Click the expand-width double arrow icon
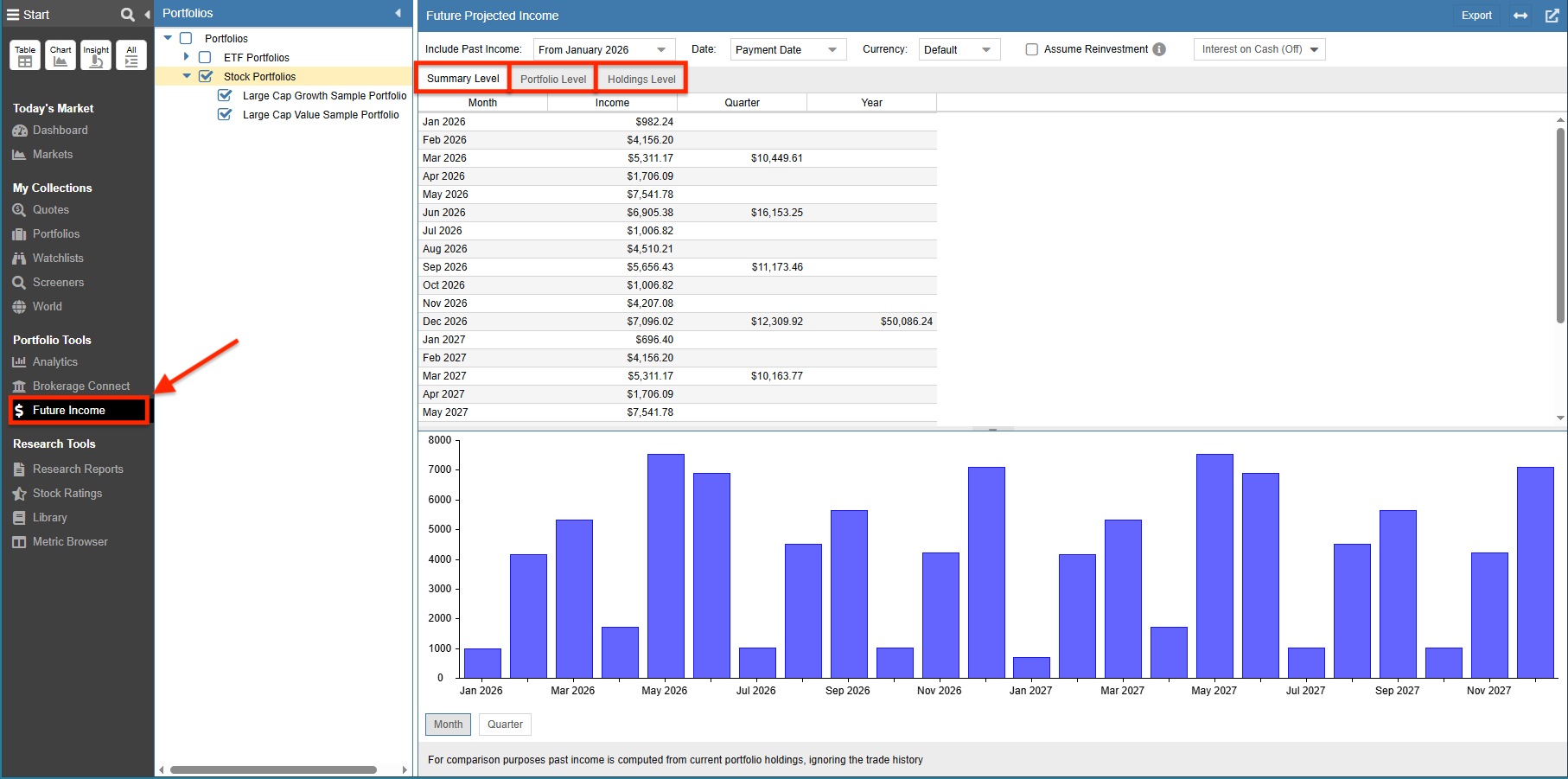The image size is (1568, 779). (x=1520, y=16)
